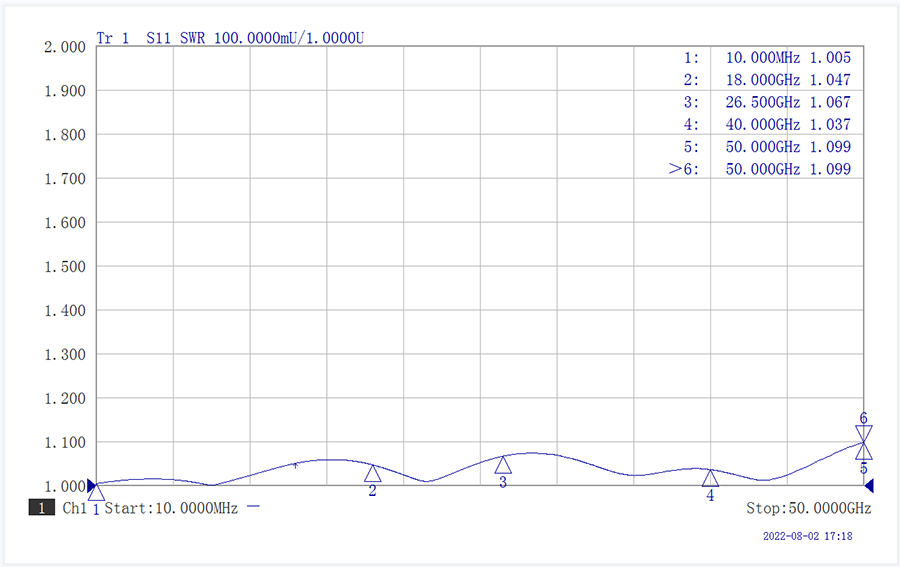
Task: Select marker 4 readout at 40.000GHz
Action: (x=767, y=125)
